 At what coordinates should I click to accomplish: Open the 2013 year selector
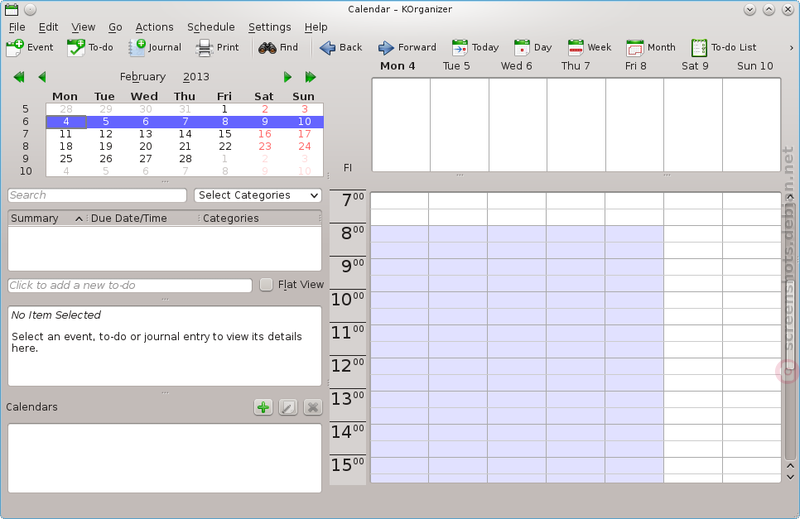[x=196, y=77]
